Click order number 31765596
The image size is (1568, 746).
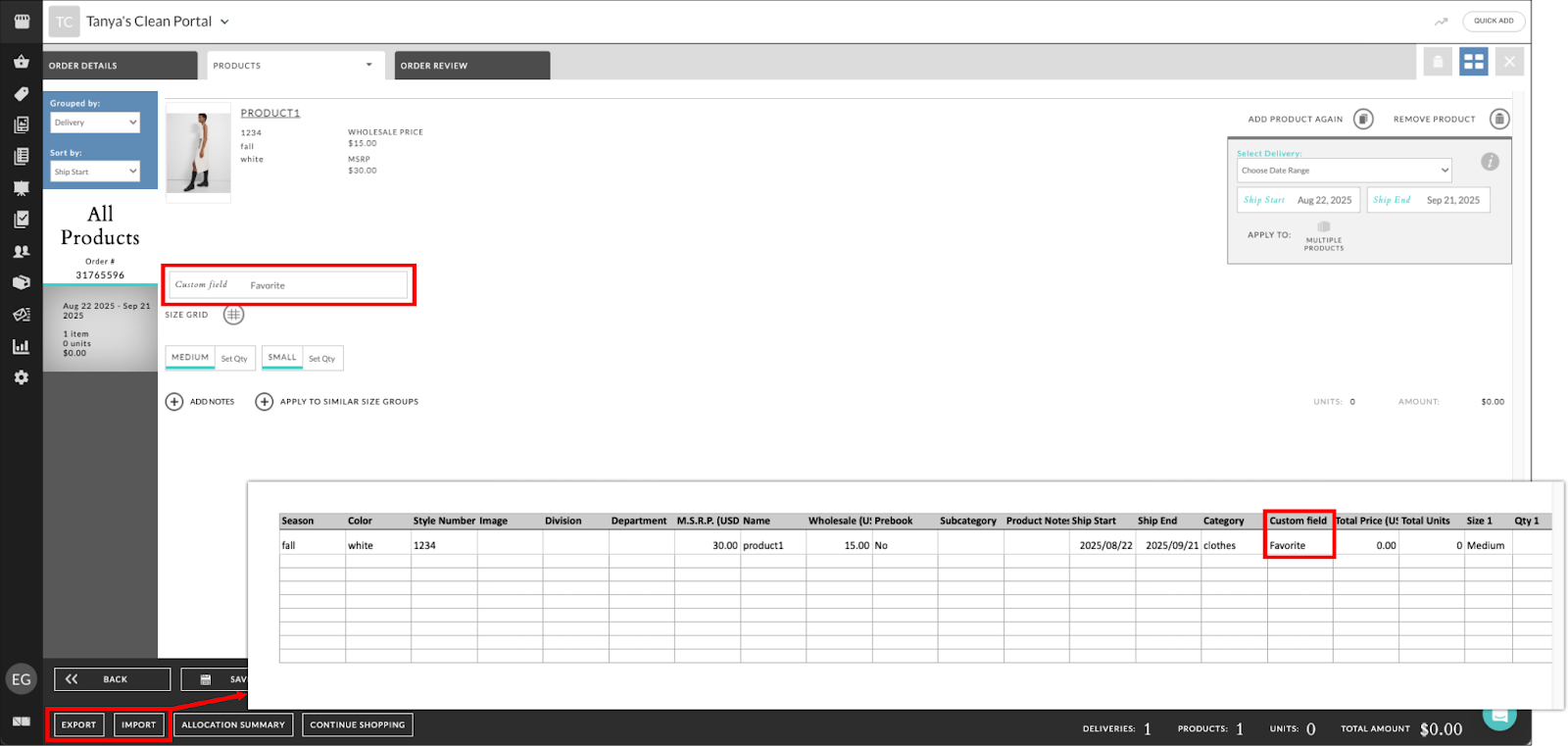[100, 275]
